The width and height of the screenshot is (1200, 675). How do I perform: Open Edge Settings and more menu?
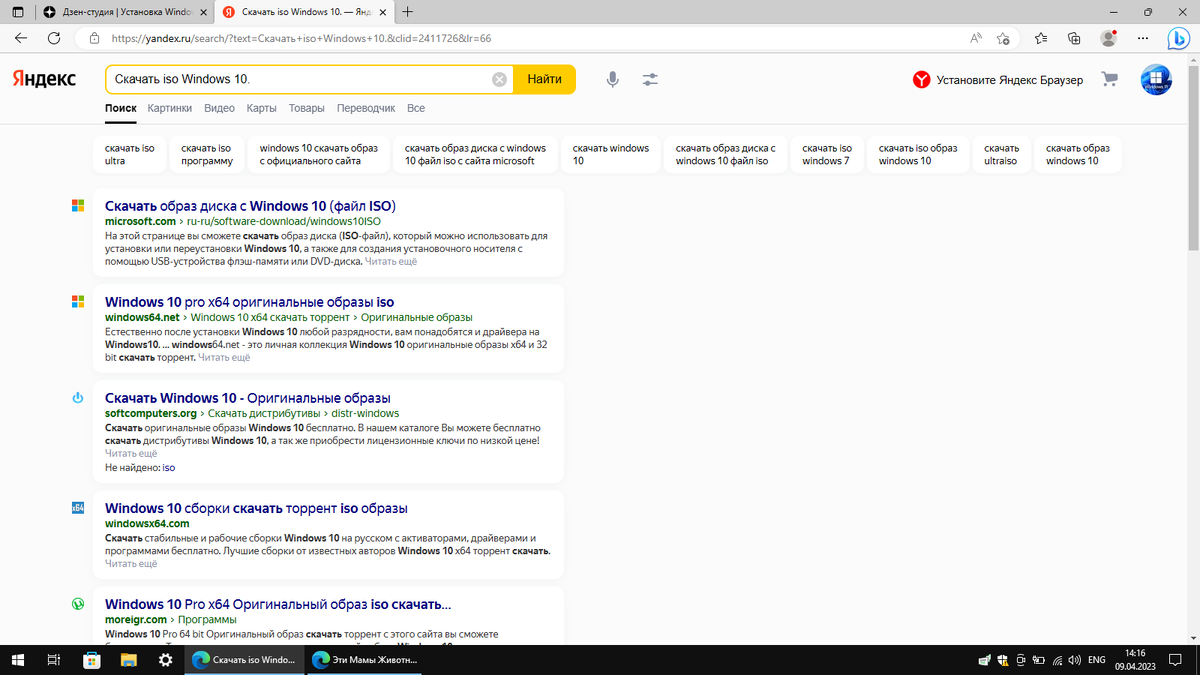(1143, 39)
